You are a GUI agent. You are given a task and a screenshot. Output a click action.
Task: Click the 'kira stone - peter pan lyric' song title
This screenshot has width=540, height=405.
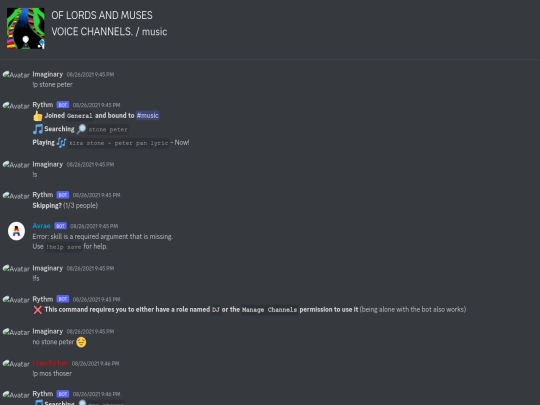coord(118,143)
